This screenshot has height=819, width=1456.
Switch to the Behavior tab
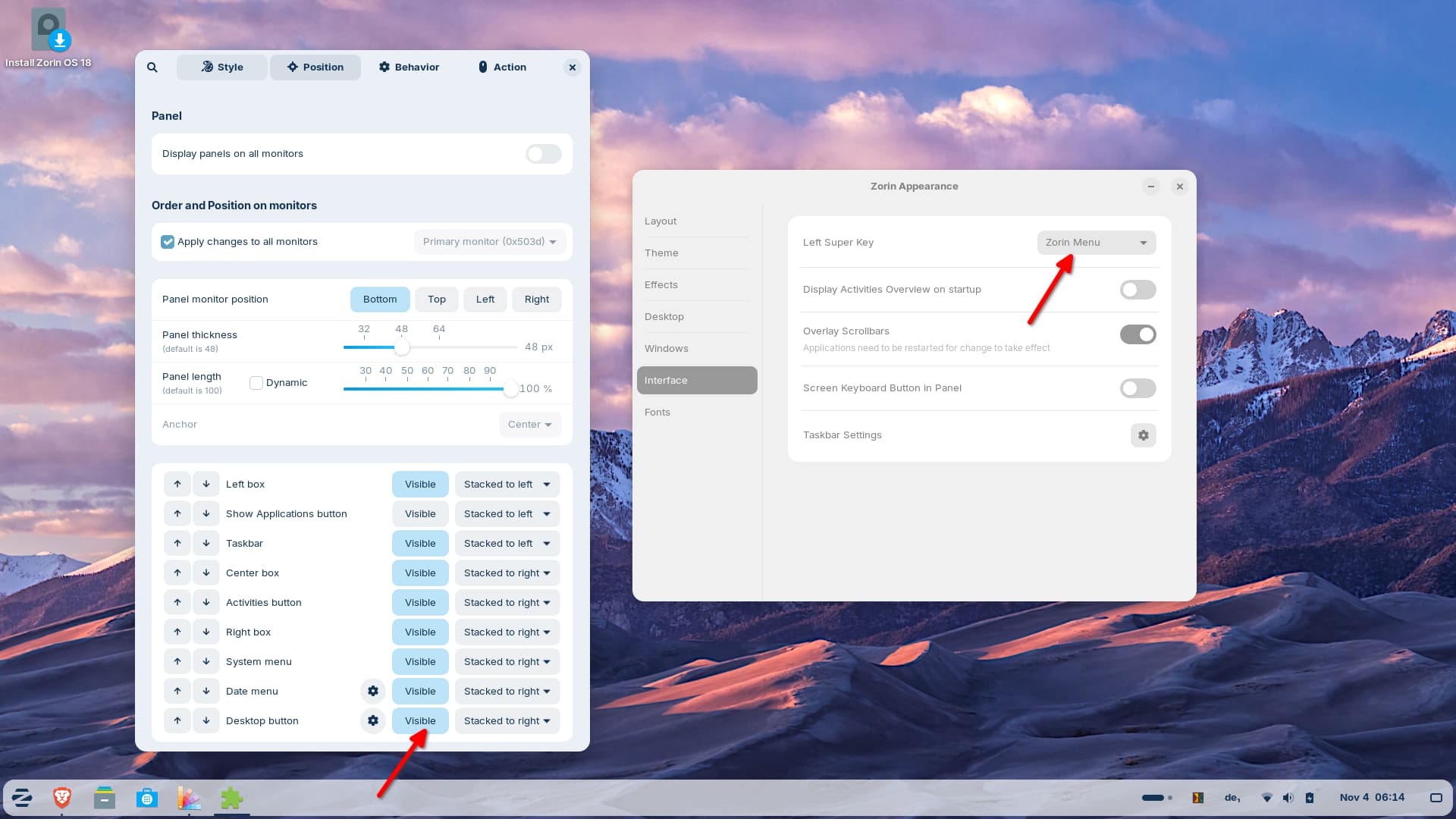click(409, 67)
